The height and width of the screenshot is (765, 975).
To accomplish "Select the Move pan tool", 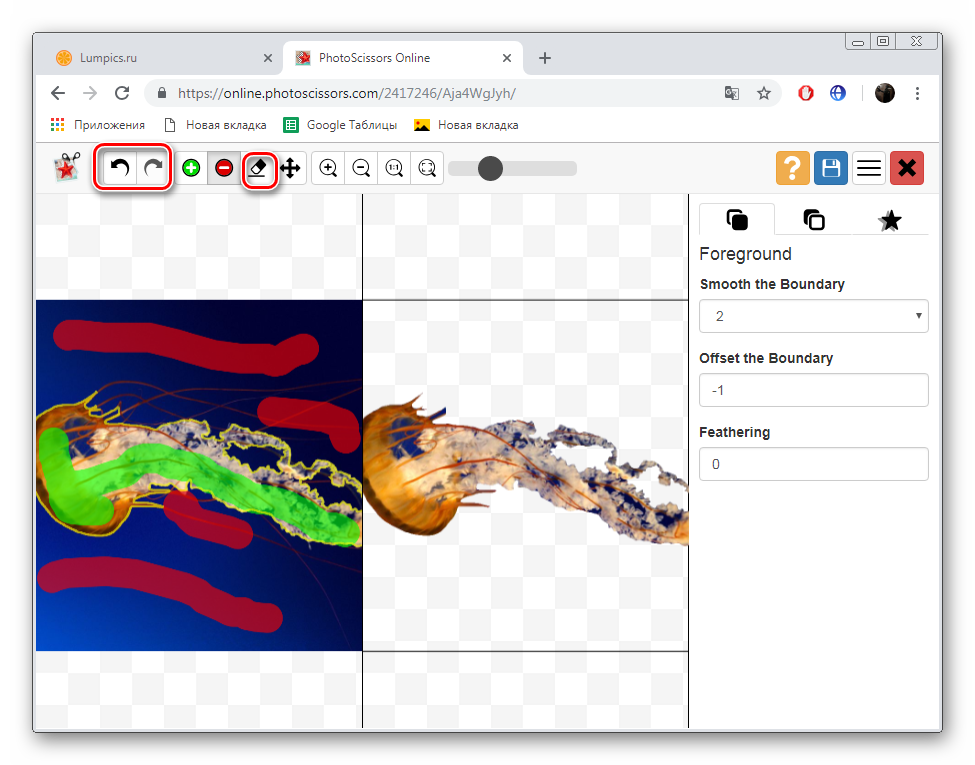I will point(290,168).
